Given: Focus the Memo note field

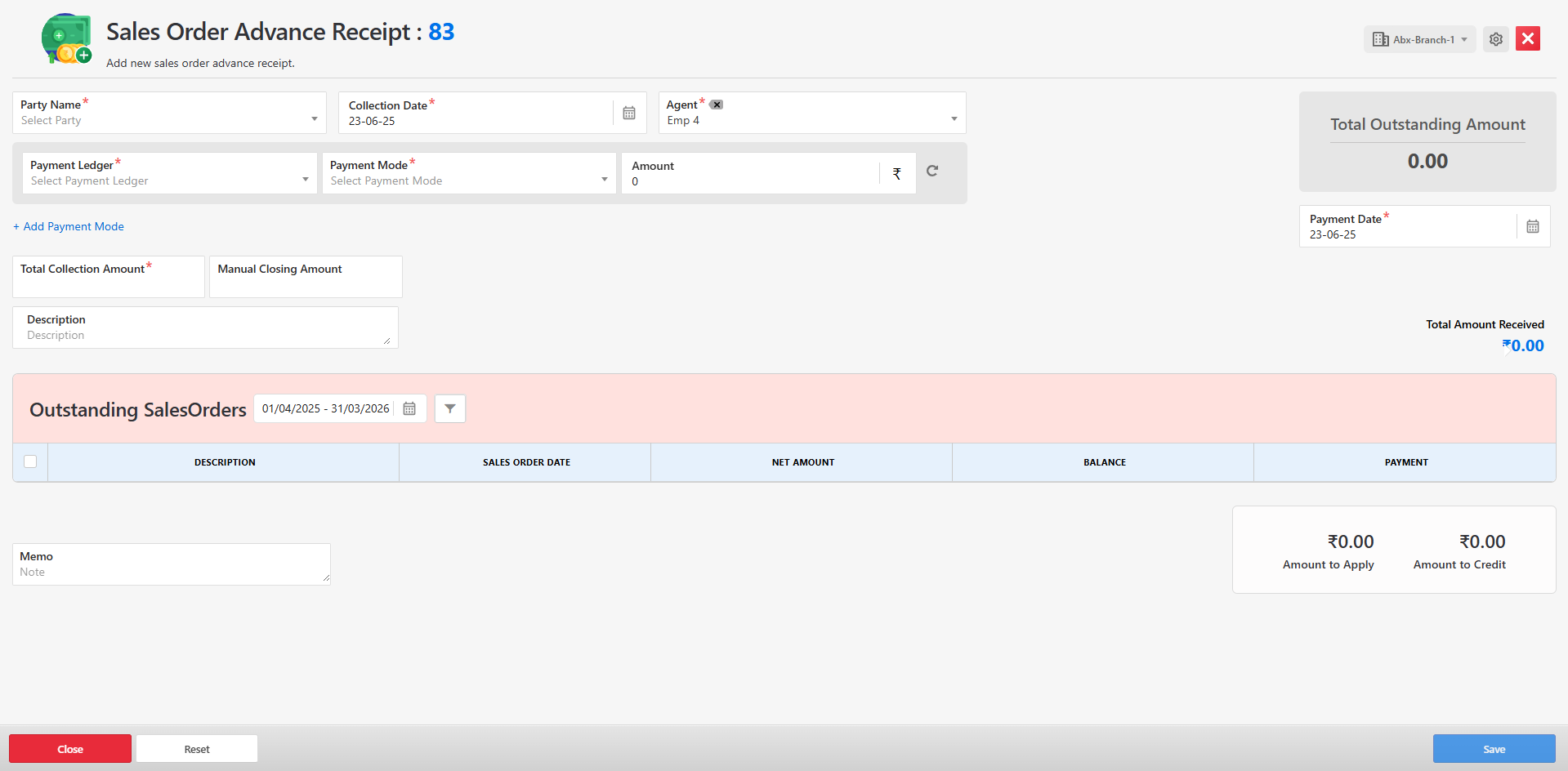Looking at the screenshot, I should coord(171,571).
